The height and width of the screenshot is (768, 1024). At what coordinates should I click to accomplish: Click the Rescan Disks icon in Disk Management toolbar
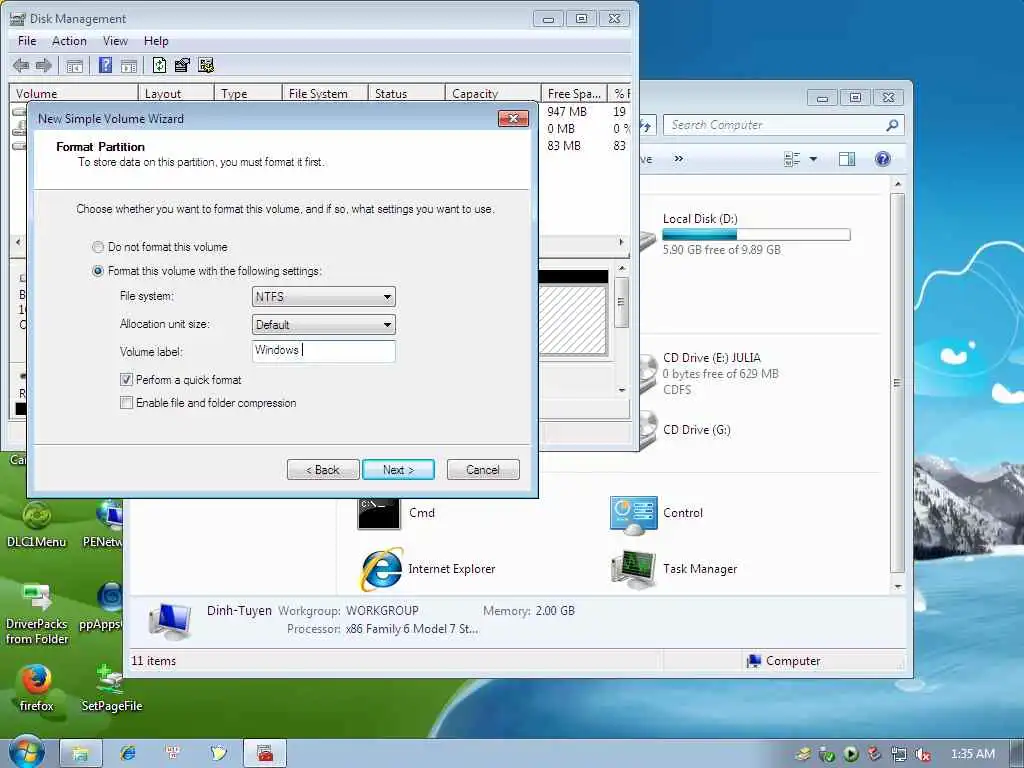[182, 65]
